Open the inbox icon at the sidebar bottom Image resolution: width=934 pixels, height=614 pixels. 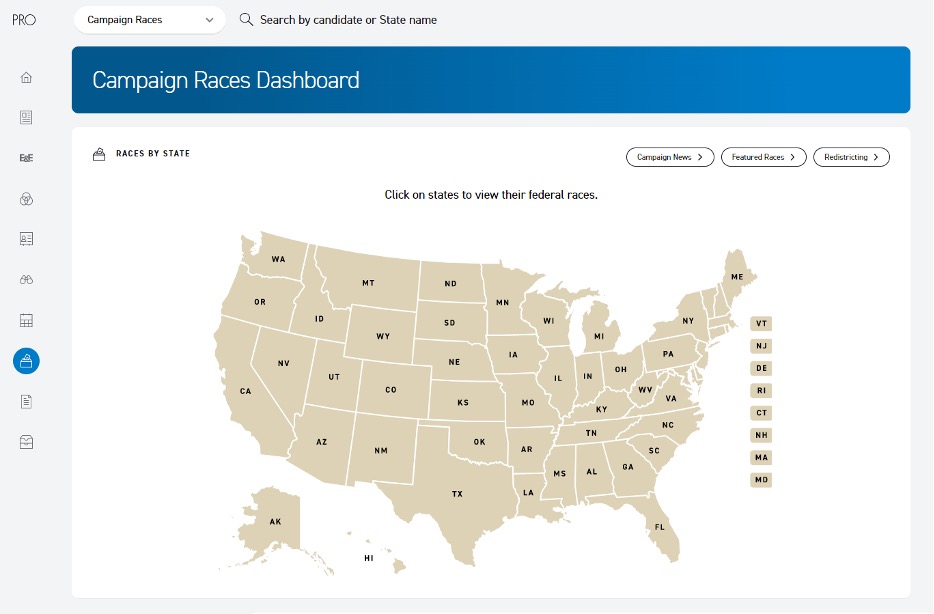25,441
